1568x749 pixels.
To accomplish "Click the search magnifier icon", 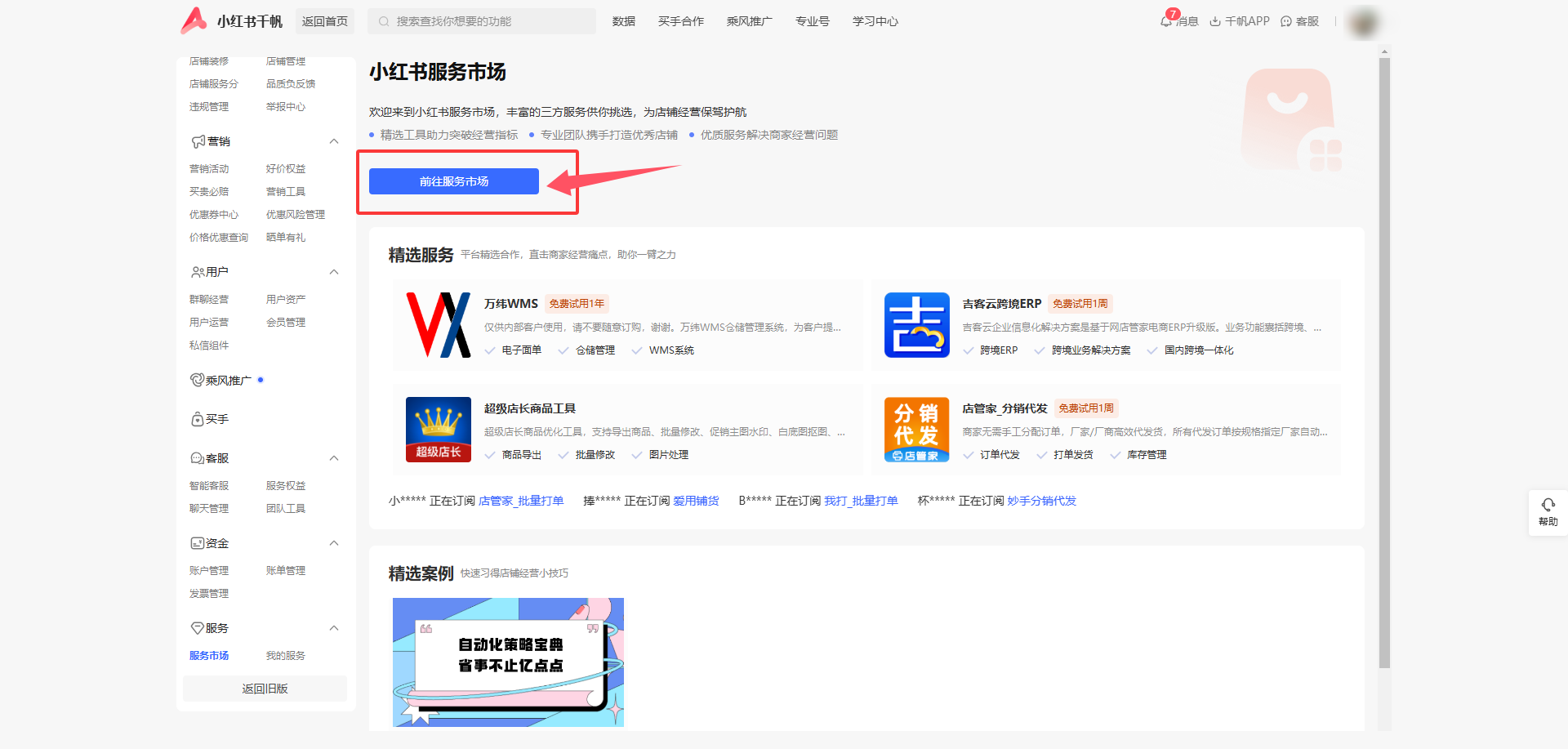I will [384, 21].
